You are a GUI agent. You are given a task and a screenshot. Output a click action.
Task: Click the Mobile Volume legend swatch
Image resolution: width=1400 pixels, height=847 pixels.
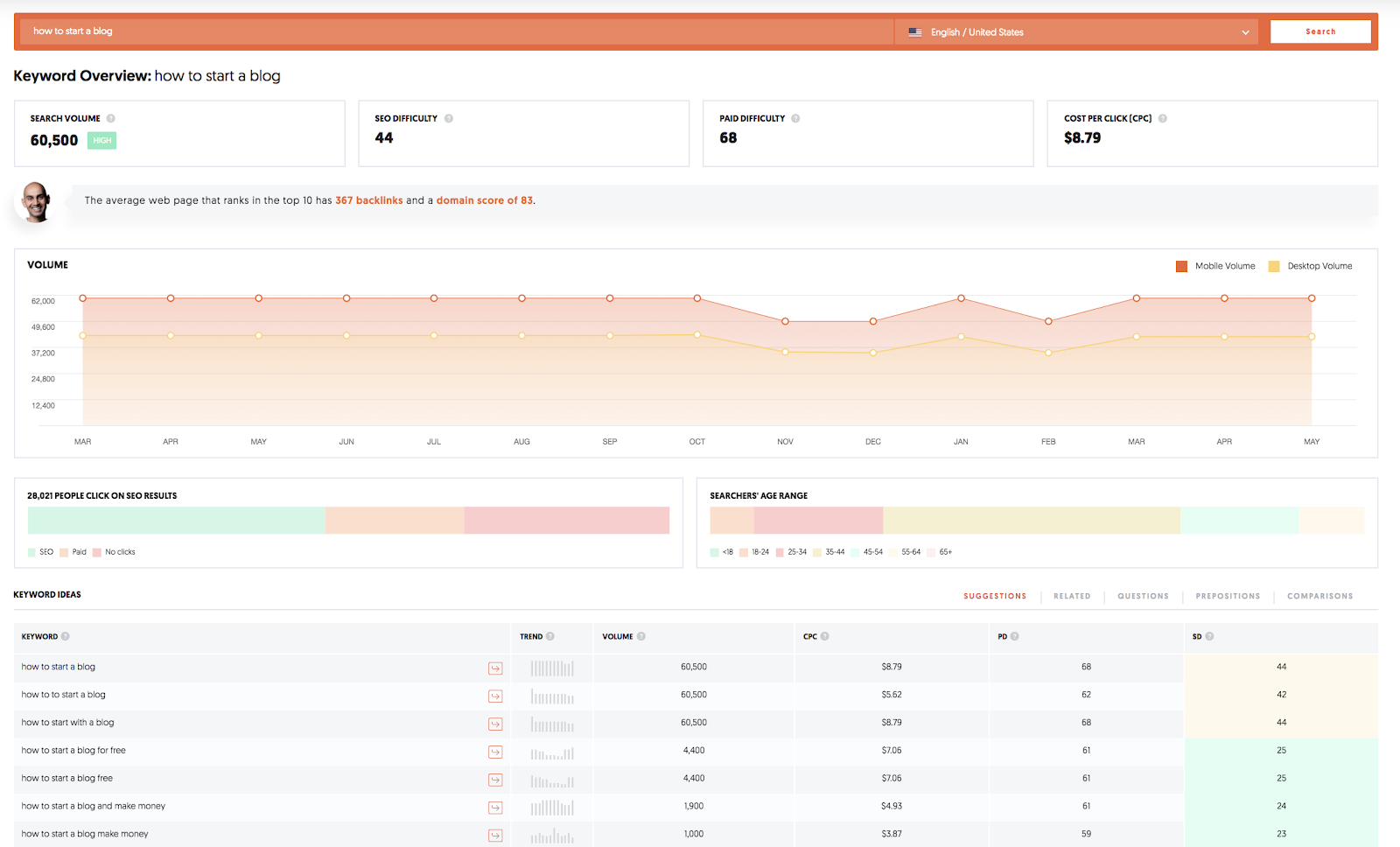point(1181,266)
